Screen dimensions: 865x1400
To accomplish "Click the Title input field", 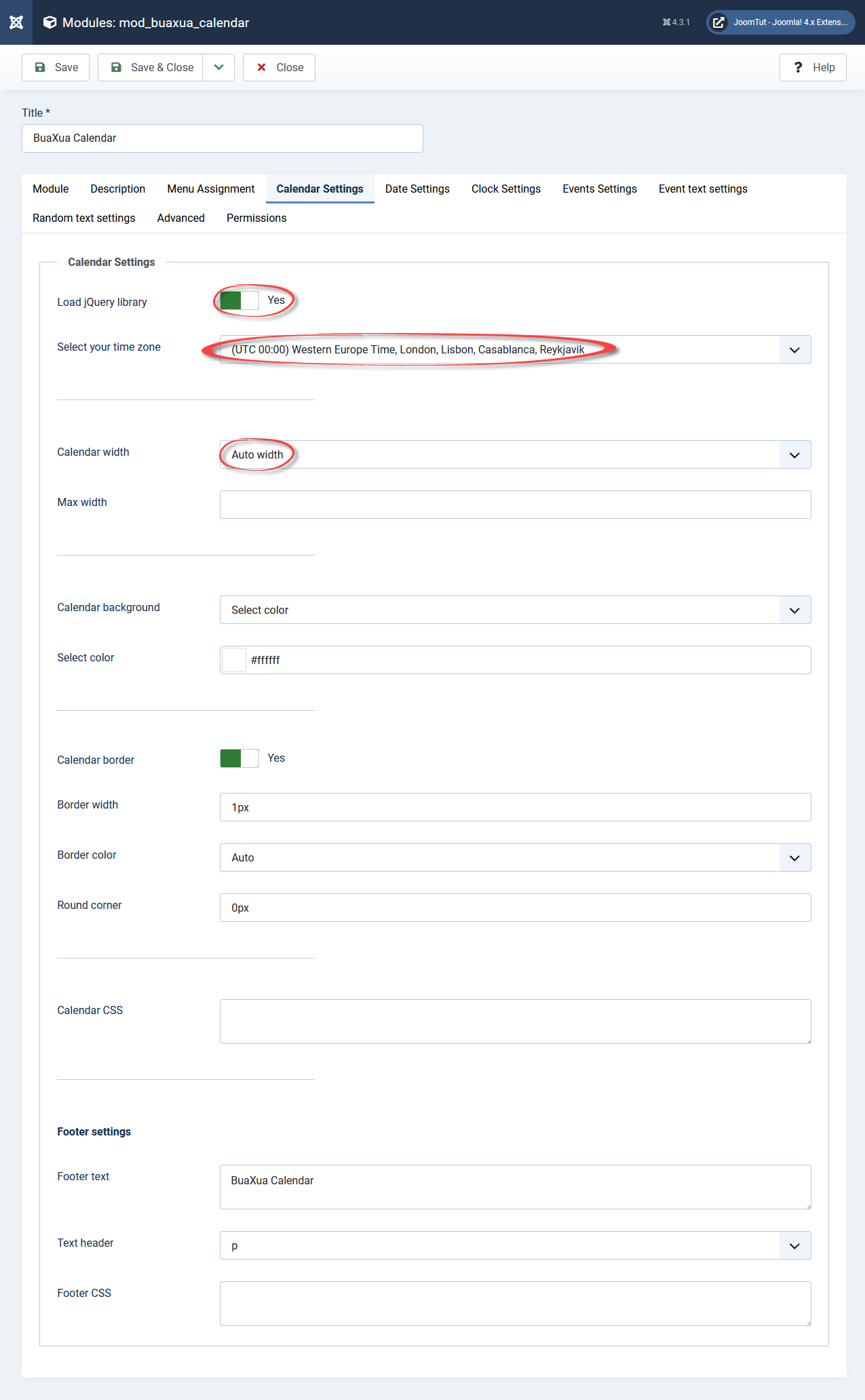I will [x=223, y=138].
